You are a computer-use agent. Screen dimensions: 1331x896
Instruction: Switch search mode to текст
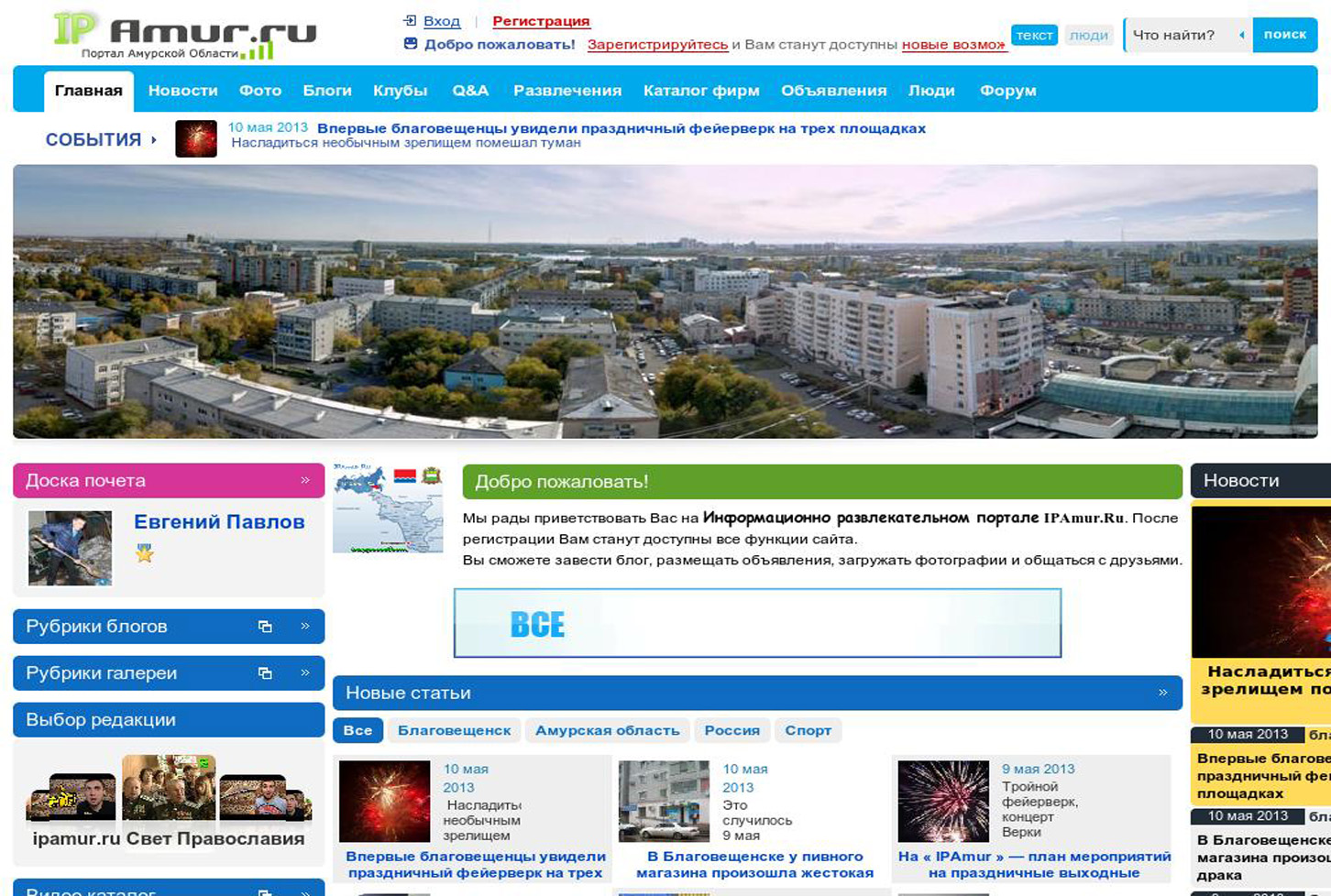click(x=1034, y=35)
